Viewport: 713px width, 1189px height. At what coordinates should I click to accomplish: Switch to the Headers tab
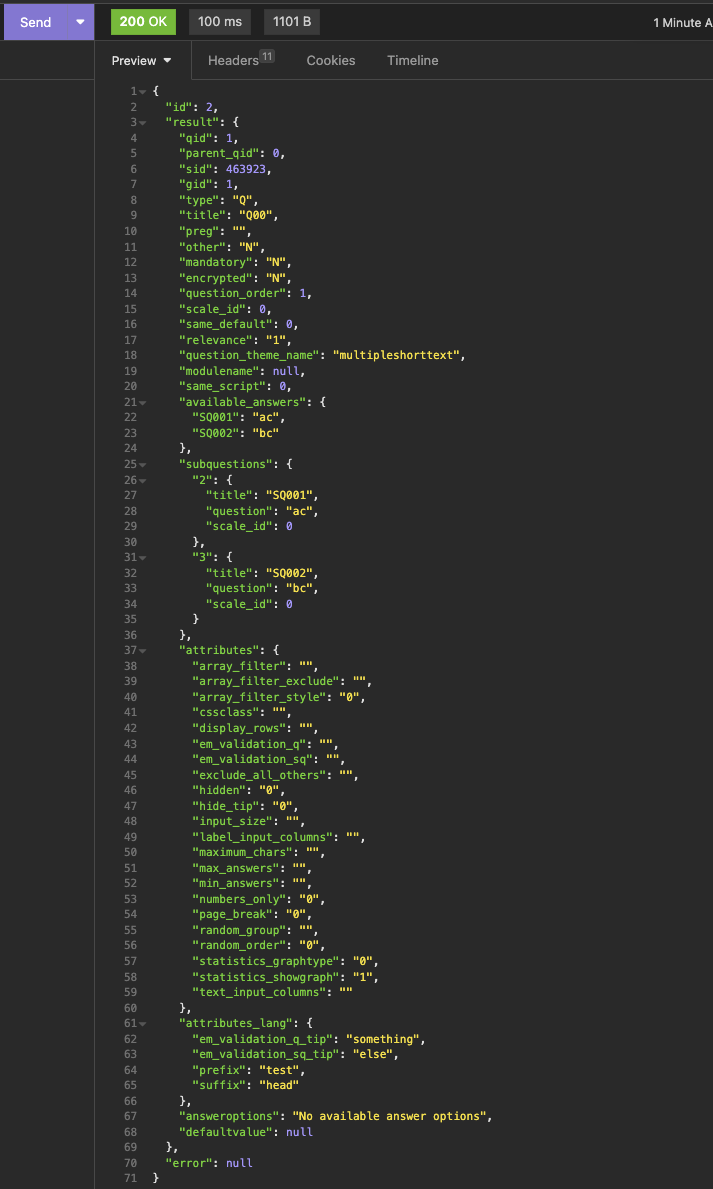pos(240,61)
